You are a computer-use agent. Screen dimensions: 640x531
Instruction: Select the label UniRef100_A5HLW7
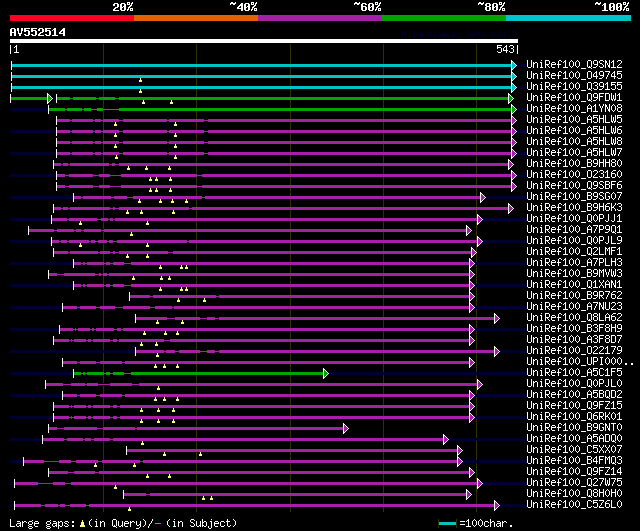point(574,152)
